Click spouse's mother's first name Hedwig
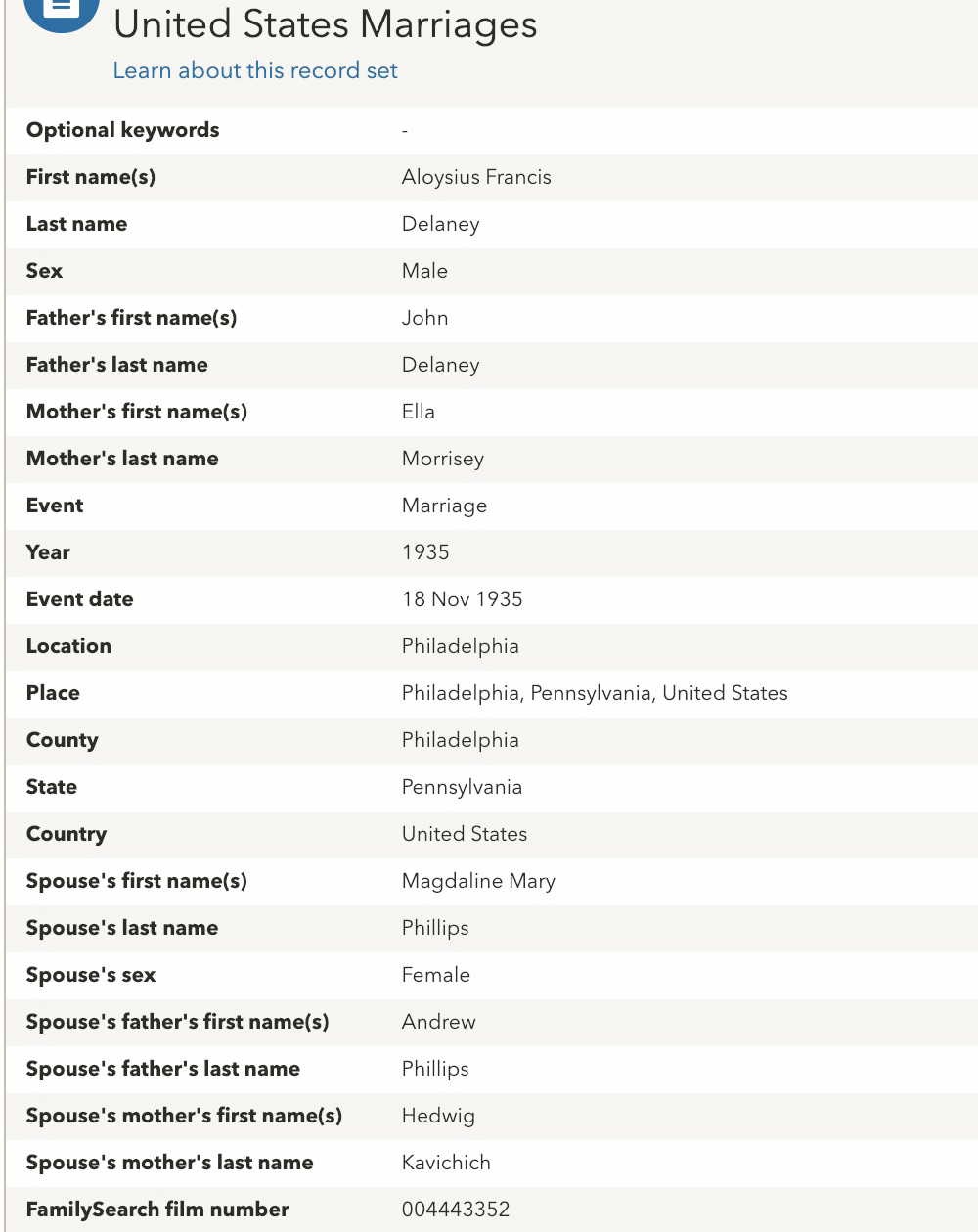This screenshot has height=1232, width=978. [438, 1116]
